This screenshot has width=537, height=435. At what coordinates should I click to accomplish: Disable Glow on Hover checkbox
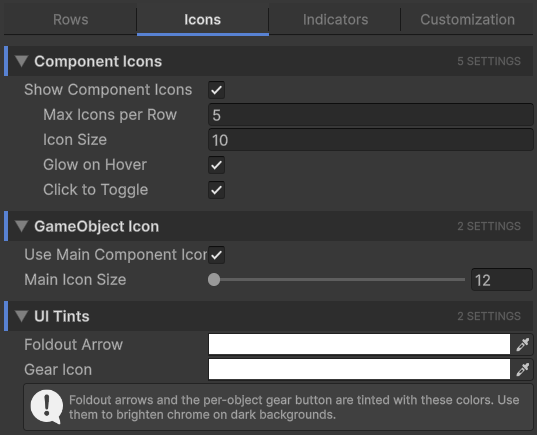pos(216,165)
